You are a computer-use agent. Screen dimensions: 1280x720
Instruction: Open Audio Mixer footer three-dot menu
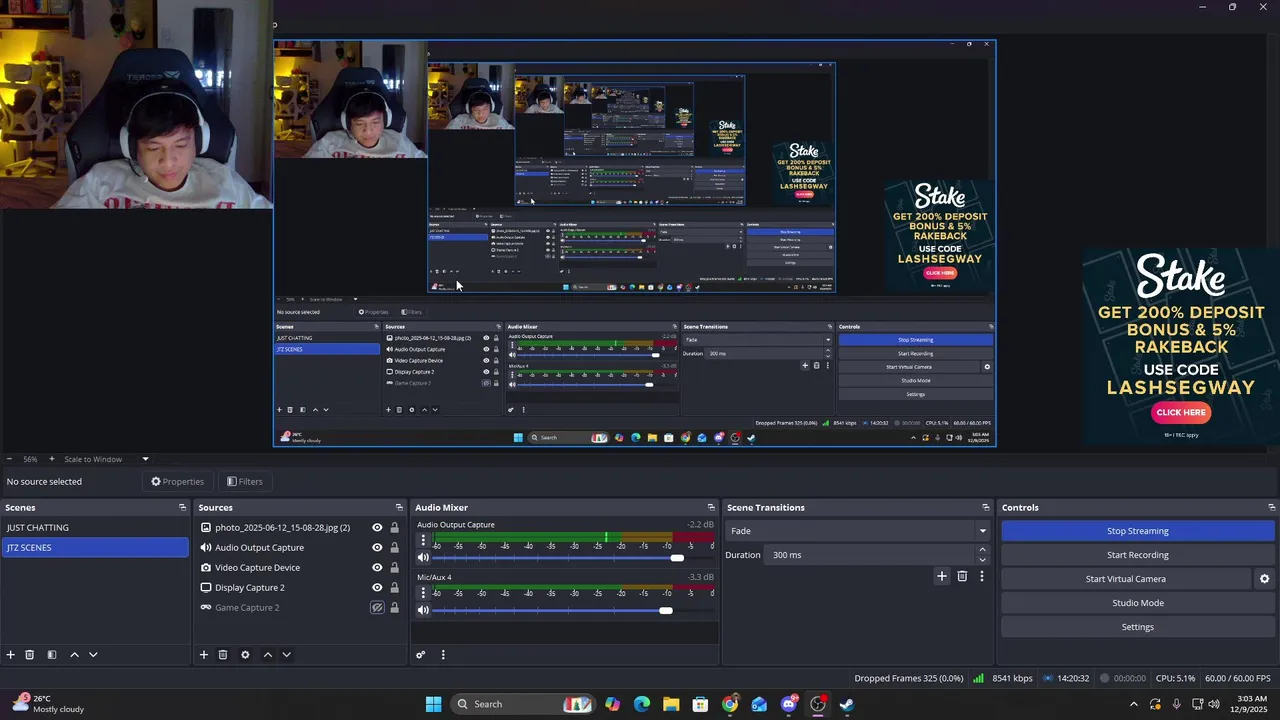point(443,655)
